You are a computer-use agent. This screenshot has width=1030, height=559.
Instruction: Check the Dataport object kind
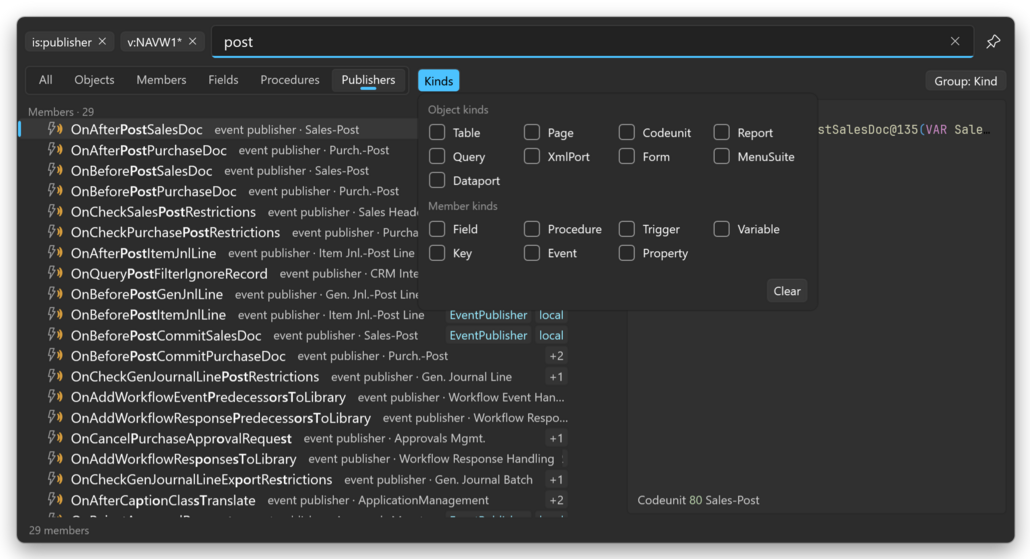tap(437, 180)
